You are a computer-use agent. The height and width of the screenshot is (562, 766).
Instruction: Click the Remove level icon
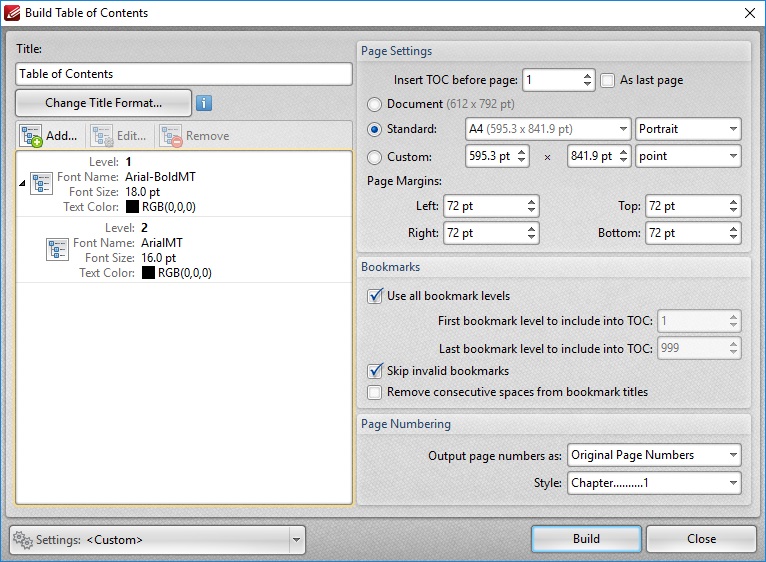point(171,136)
